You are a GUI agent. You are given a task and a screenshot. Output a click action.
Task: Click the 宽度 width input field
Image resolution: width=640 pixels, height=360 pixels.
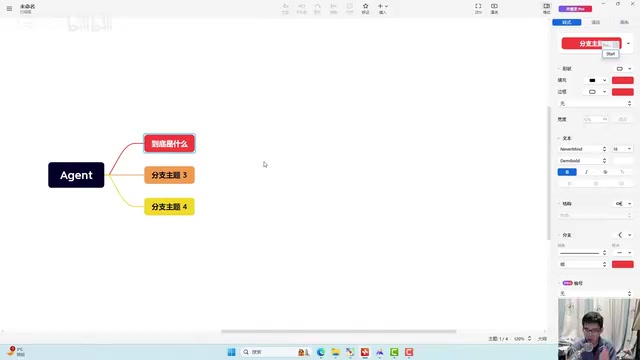click(x=595, y=119)
